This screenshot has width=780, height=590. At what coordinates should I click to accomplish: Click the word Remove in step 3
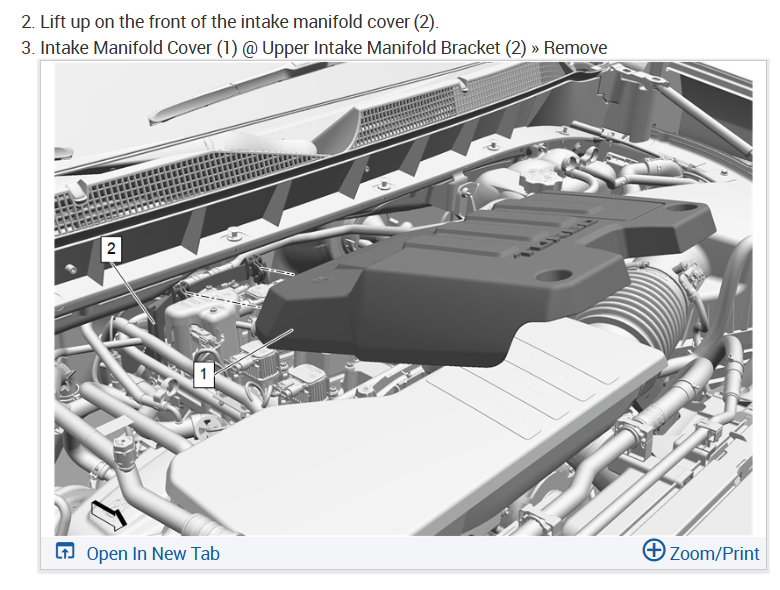coord(576,48)
